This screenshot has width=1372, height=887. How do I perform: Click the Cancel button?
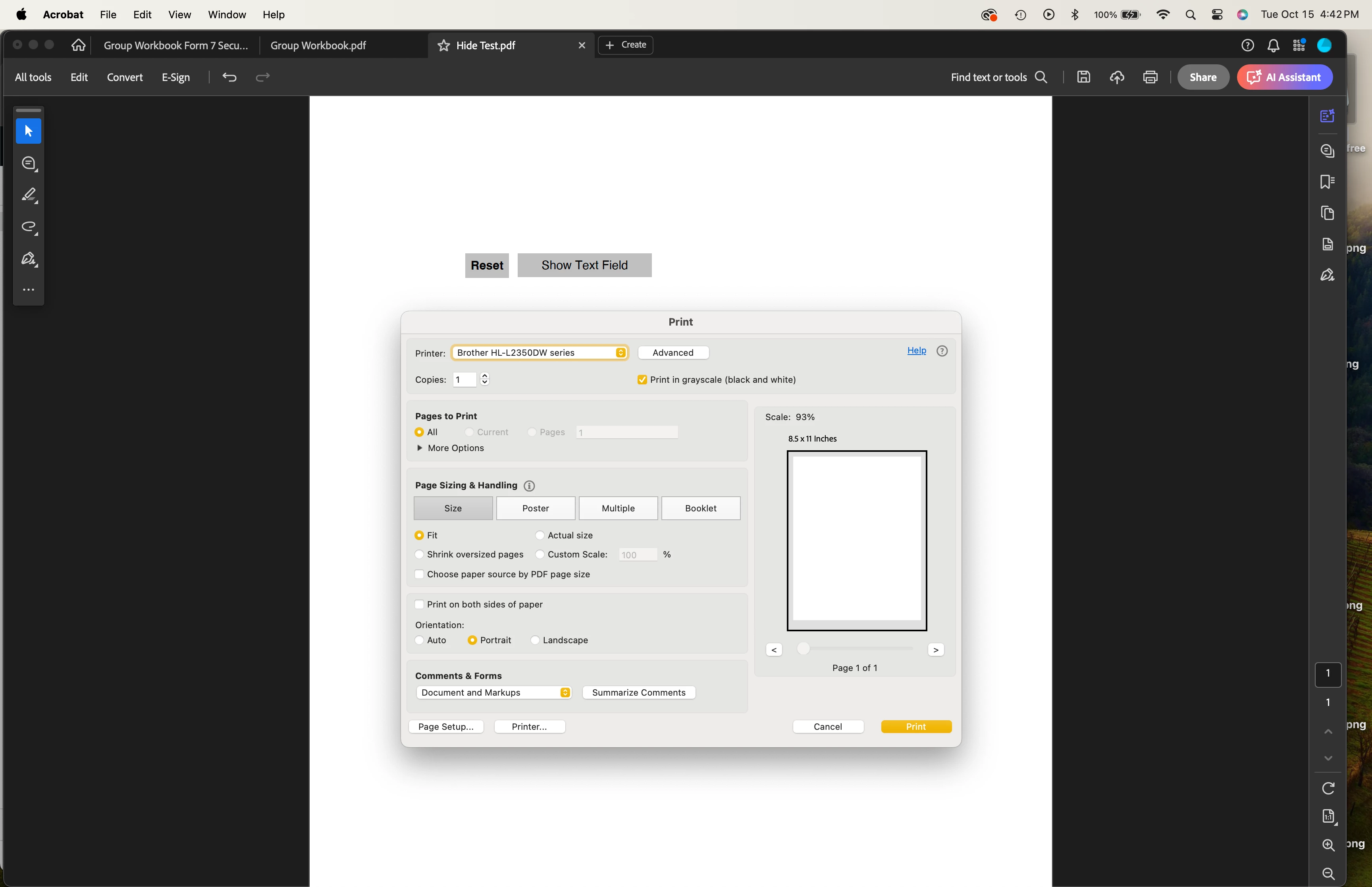[827, 726]
